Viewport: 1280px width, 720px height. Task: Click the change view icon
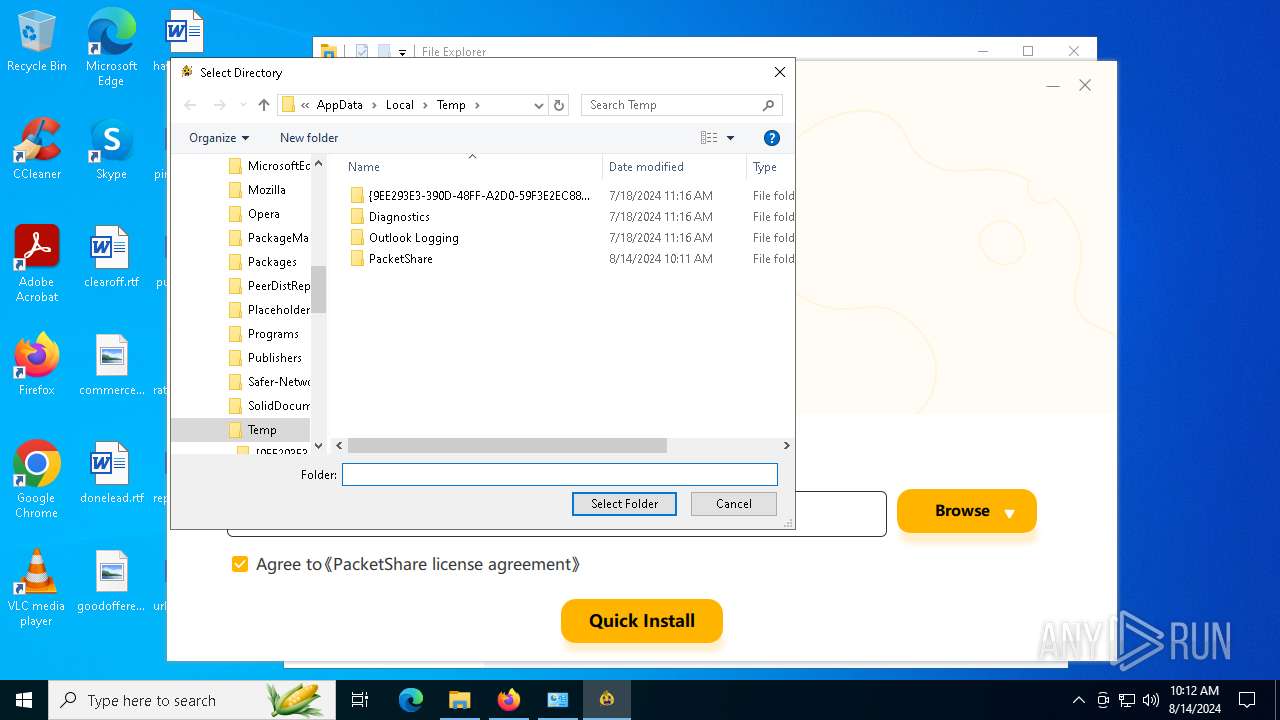(709, 138)
